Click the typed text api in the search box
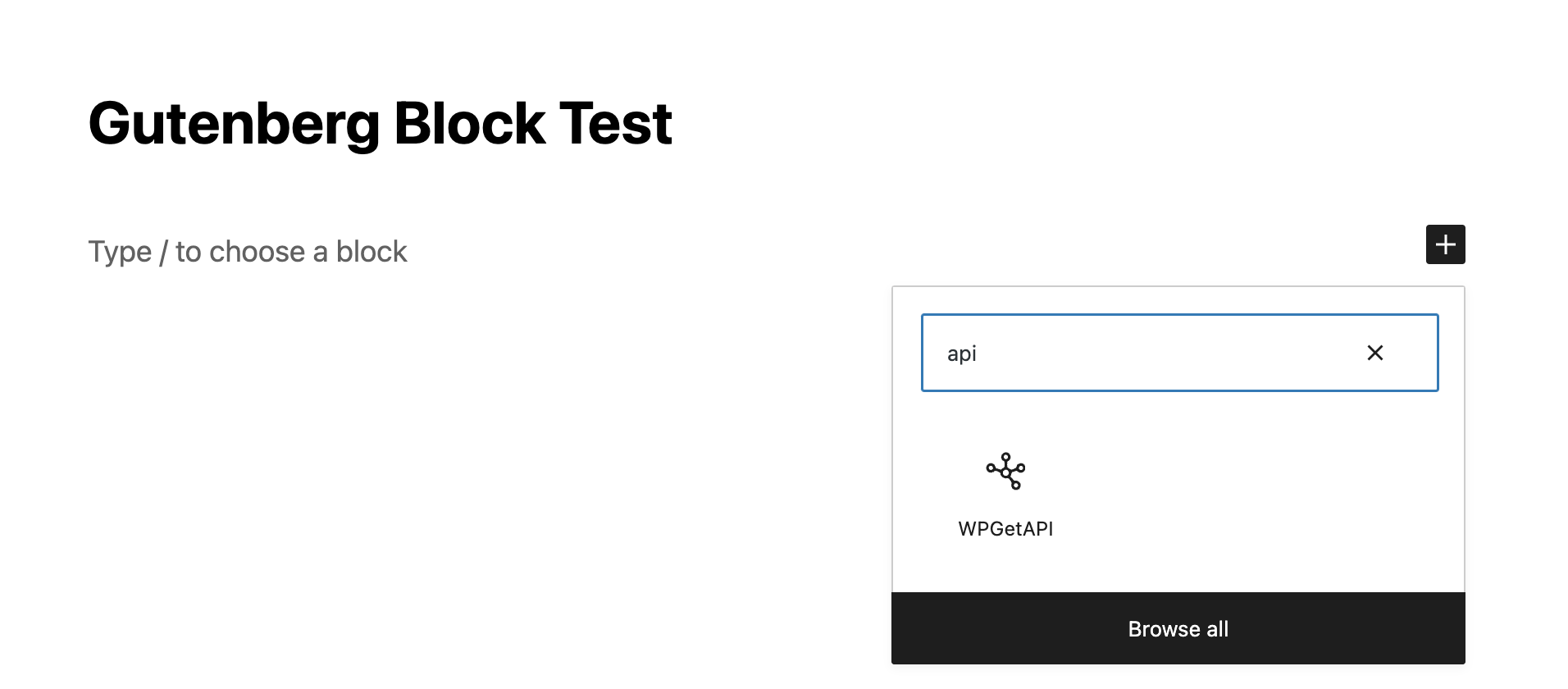 [x=961, y=354]
